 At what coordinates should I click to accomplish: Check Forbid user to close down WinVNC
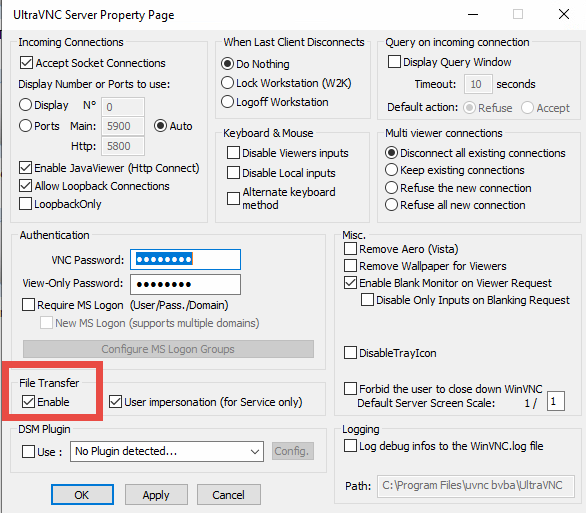pyautogui.click(x=350, y=388)
